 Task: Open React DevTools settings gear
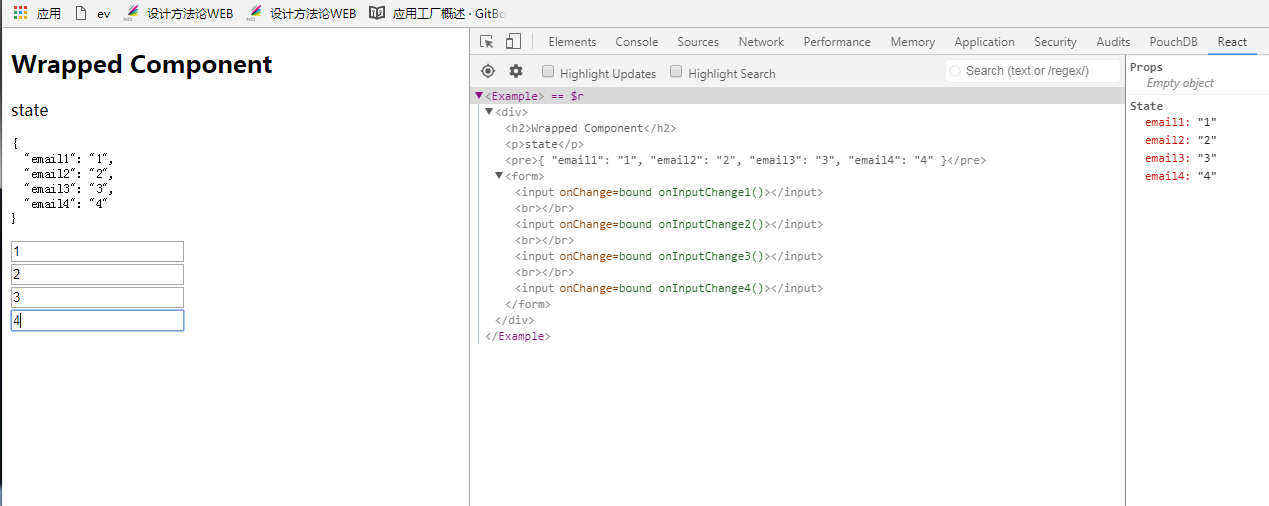click(x=516, y=71)
